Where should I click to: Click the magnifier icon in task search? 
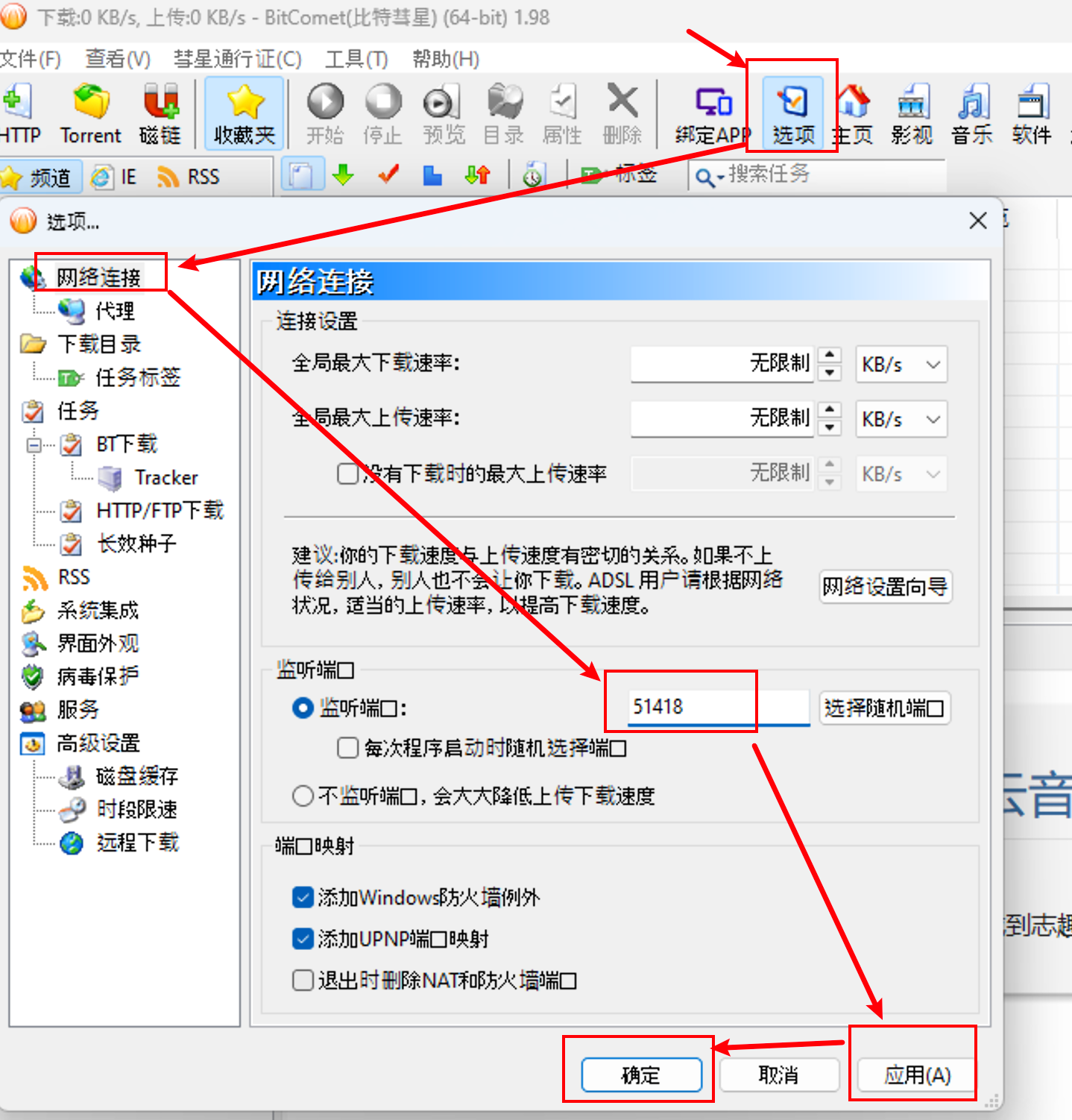[704, 177]
